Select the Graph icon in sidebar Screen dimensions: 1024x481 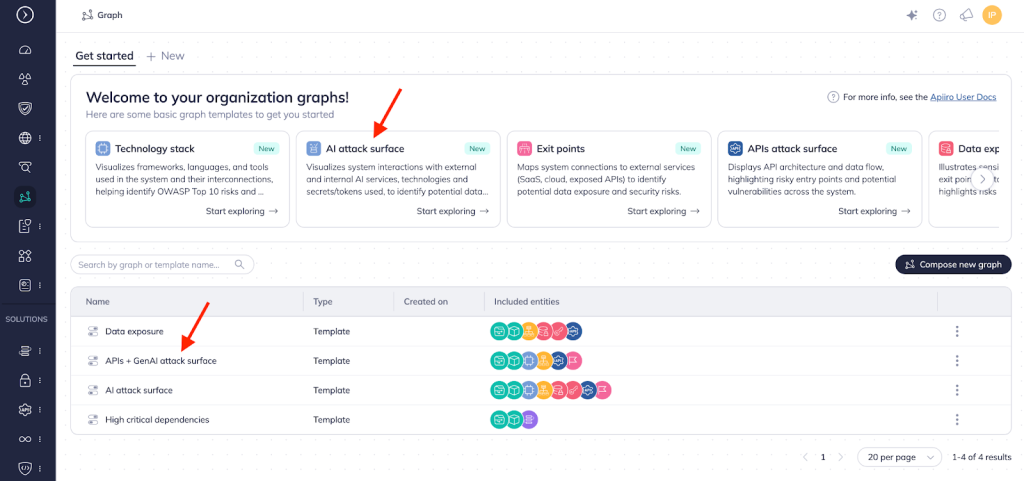click(x=26, y=197)
